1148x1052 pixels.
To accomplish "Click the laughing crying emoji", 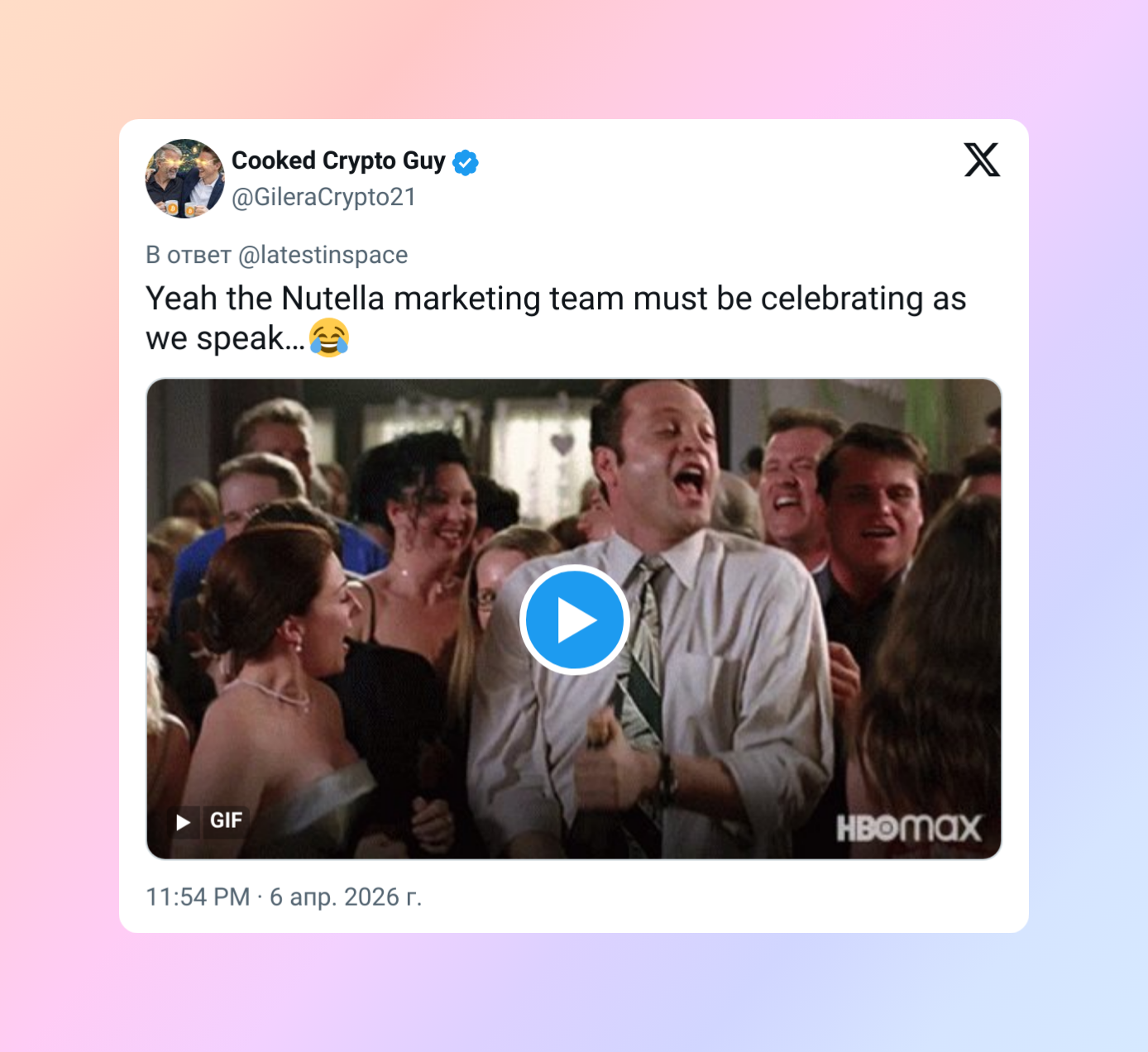I will coord(329,338).
